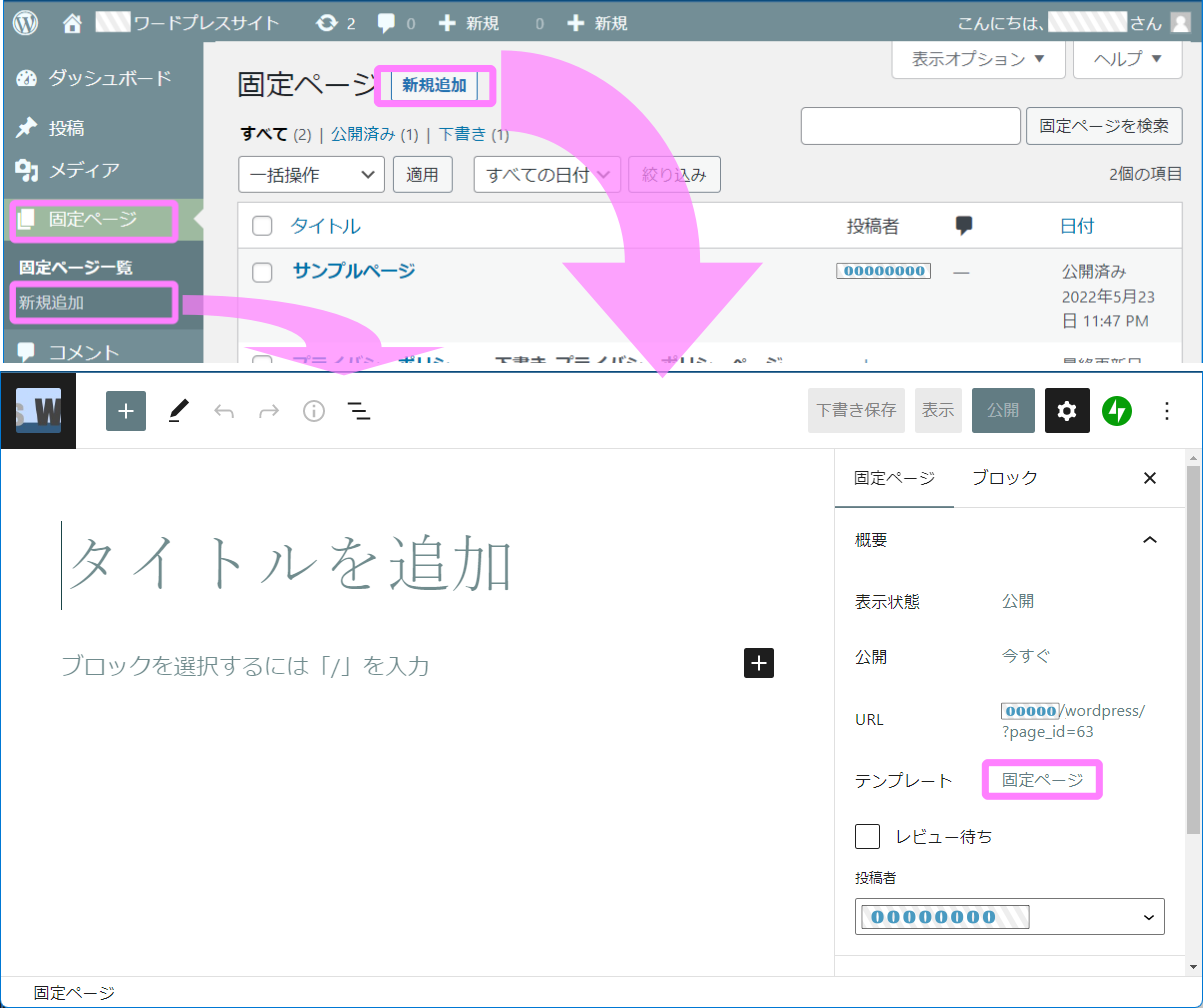The height and width of the screenshot is (1008, 1203).
Task: Click the undo arrow in the editor
Action: [224, 410]
